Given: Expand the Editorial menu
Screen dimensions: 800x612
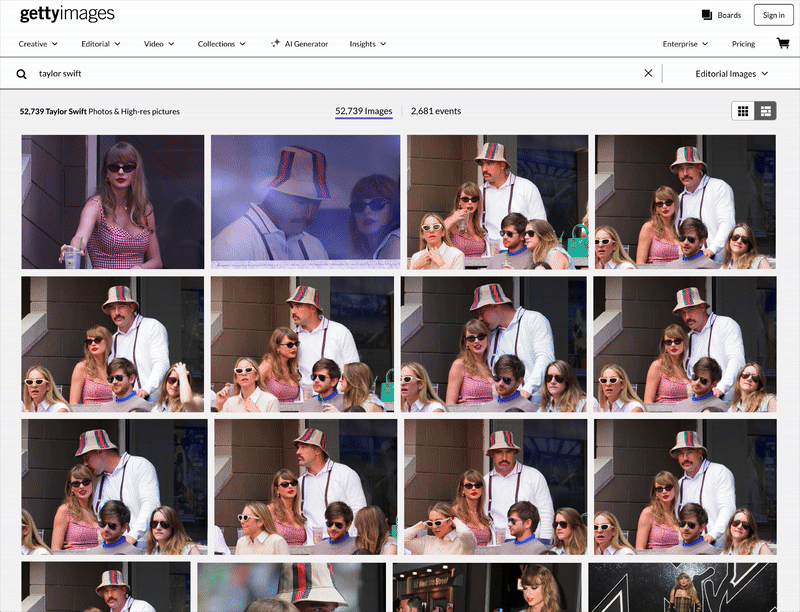Looking at the screenshot, I should pyautogui.click(x=101, y=44).
